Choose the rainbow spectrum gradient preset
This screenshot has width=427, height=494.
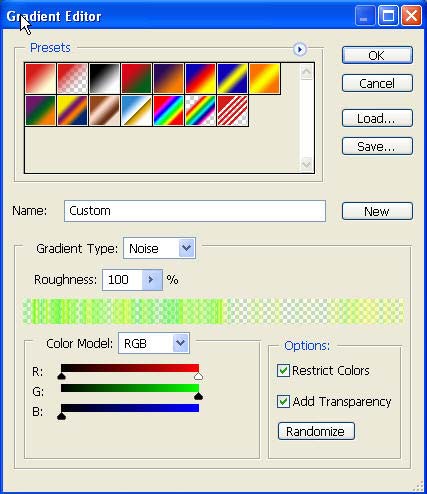coord(168,110)
